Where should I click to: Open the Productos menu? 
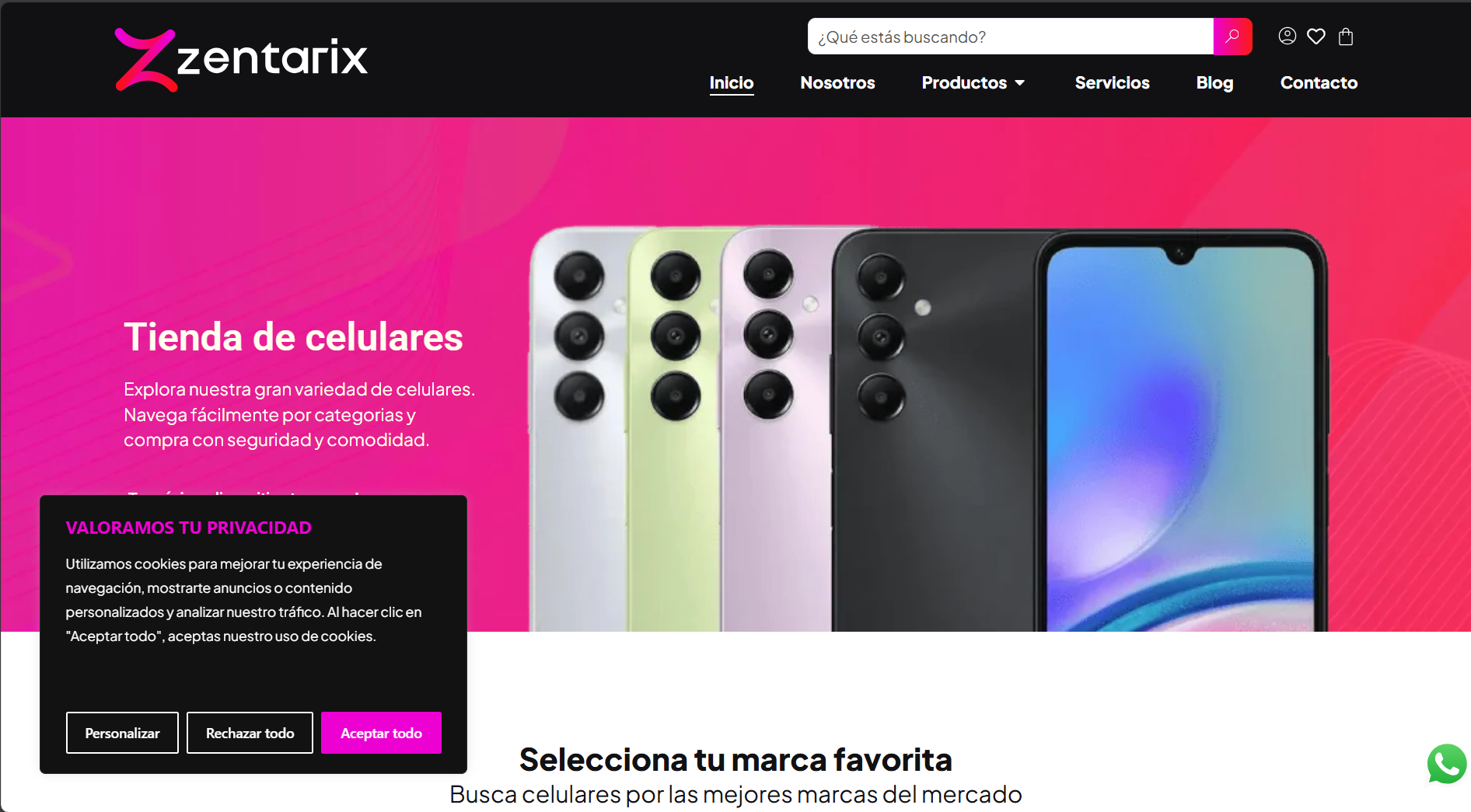pos(964,83)
